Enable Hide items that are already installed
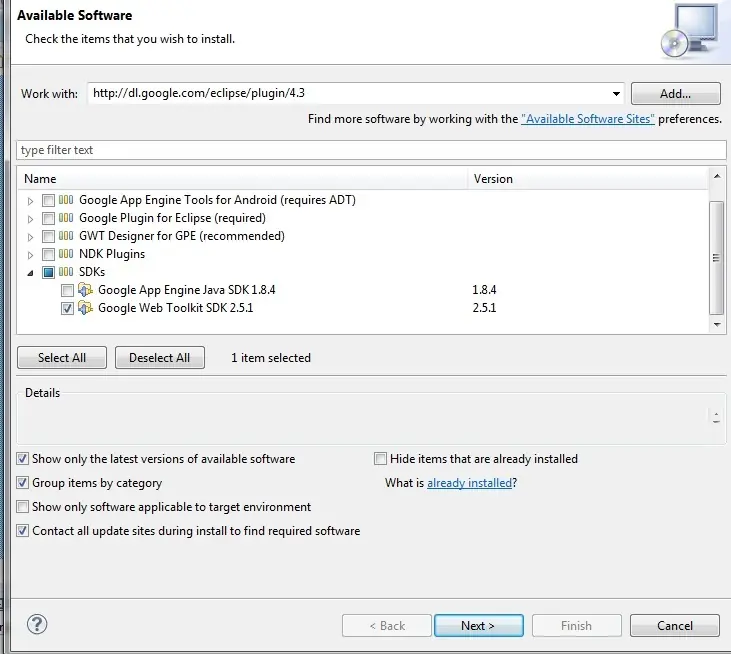 (x=380, y=459)
